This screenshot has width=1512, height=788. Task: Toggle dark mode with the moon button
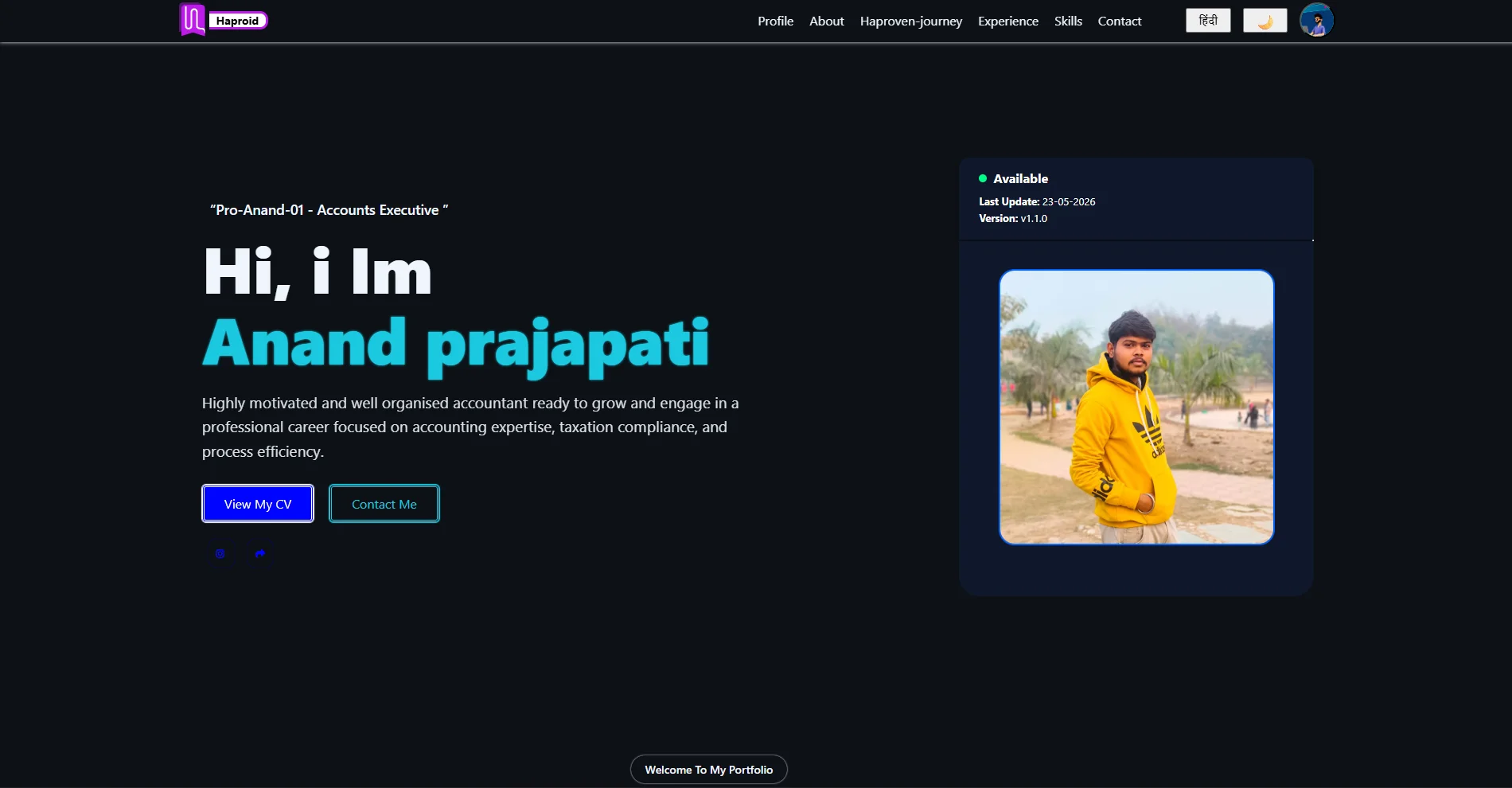pyautogui.click(x=1265, y=21)
